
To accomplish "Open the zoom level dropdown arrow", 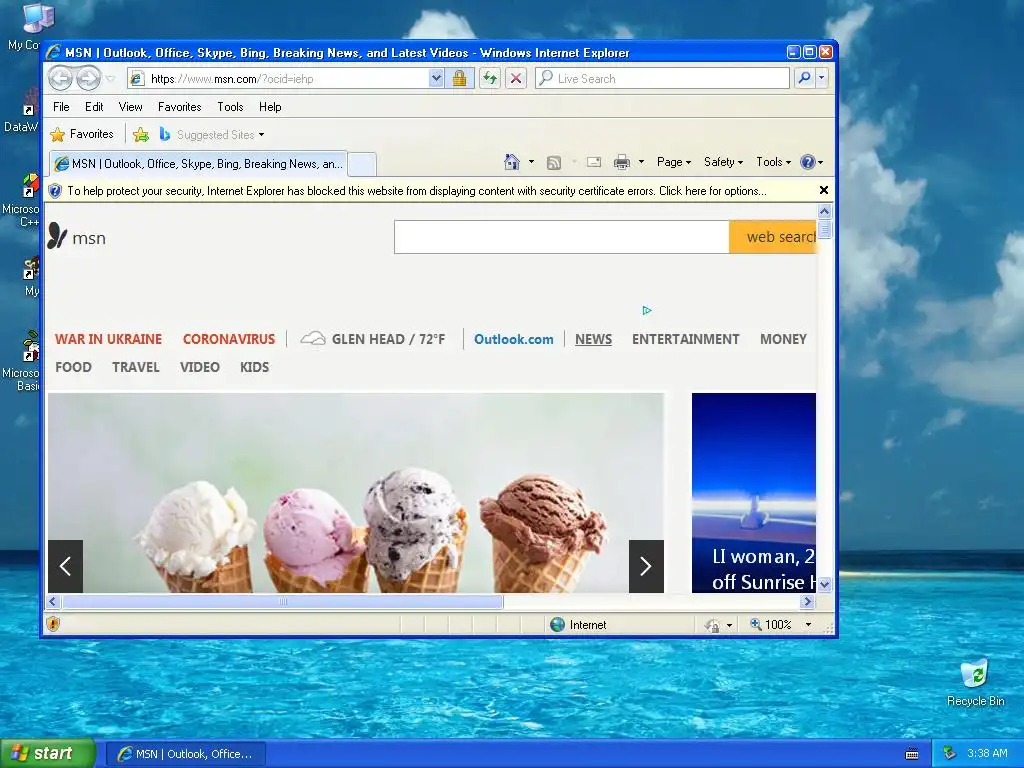I will tap(808, 625).
